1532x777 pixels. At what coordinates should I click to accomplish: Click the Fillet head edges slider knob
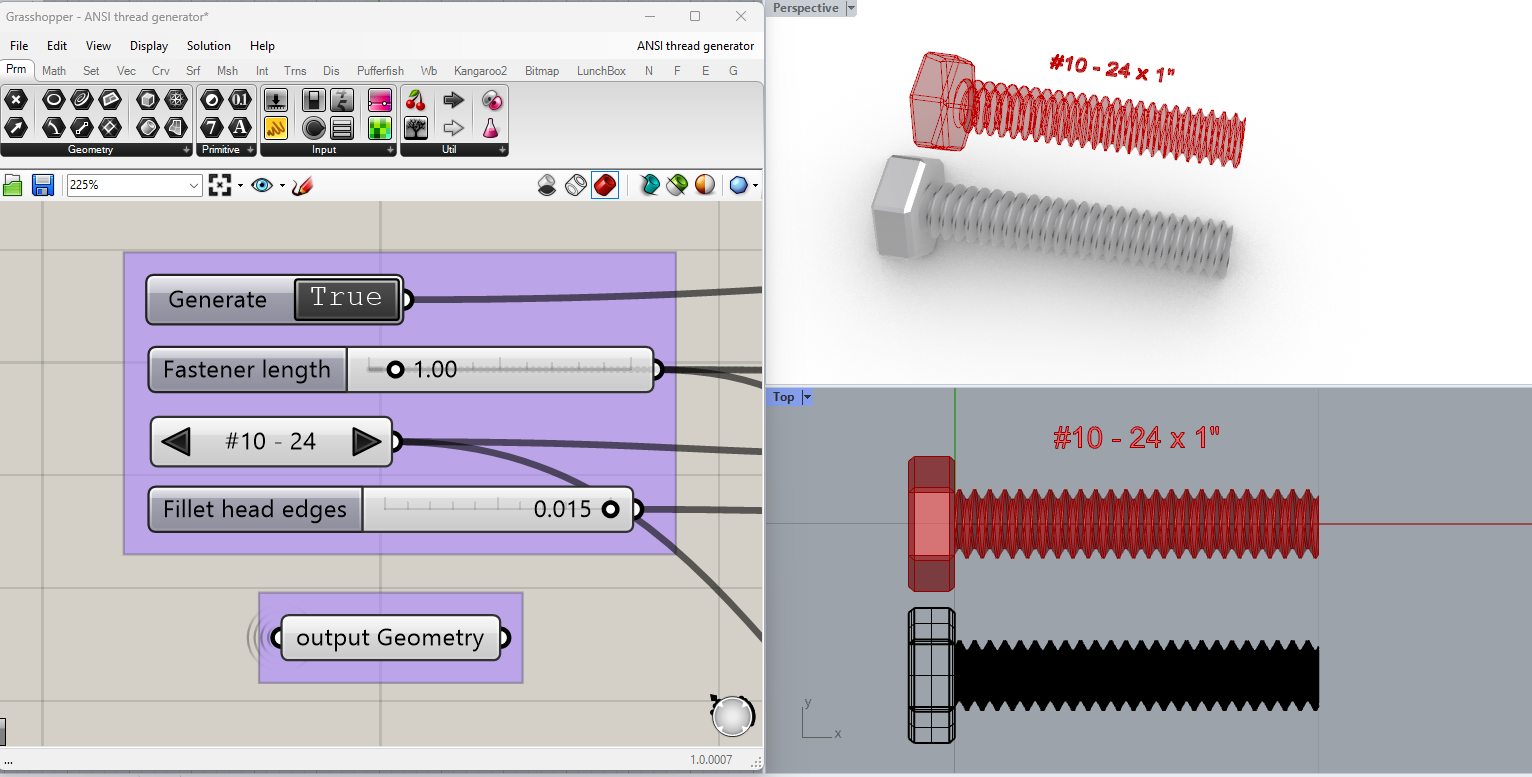610,509
